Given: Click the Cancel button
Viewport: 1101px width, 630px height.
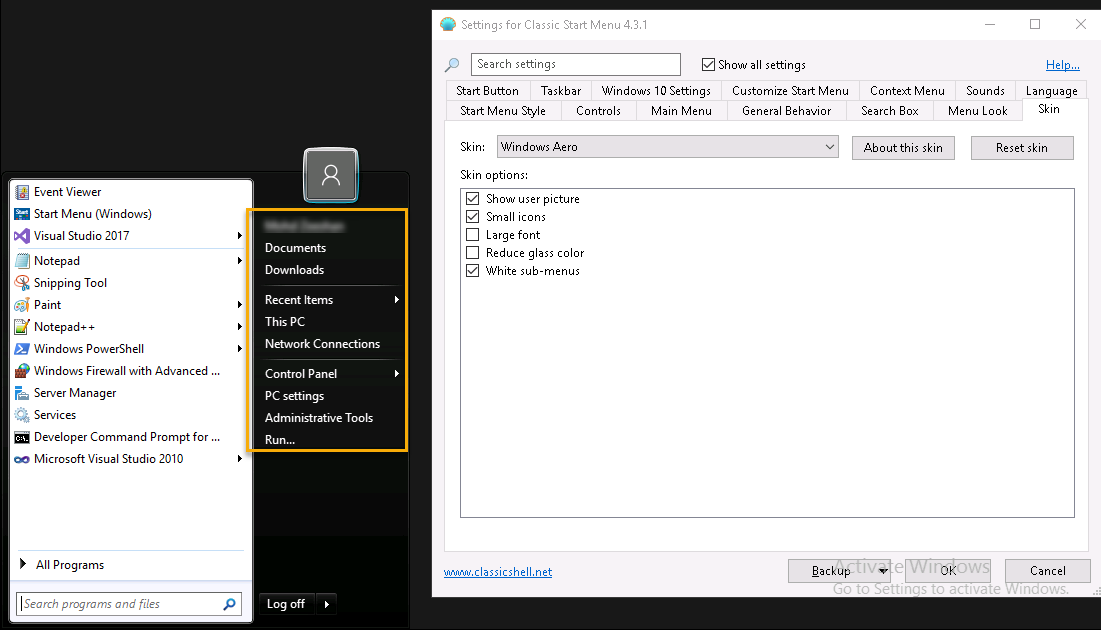Looking at the screenshot, I should [x=1048, y=571].
